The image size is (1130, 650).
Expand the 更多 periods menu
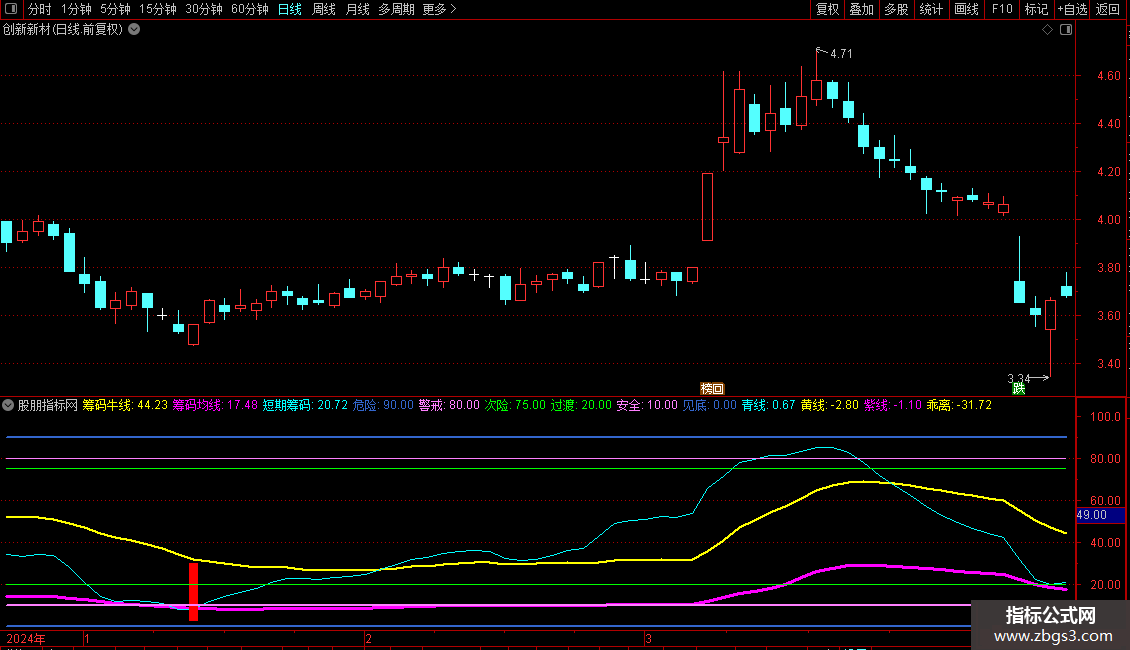(439, 10)
